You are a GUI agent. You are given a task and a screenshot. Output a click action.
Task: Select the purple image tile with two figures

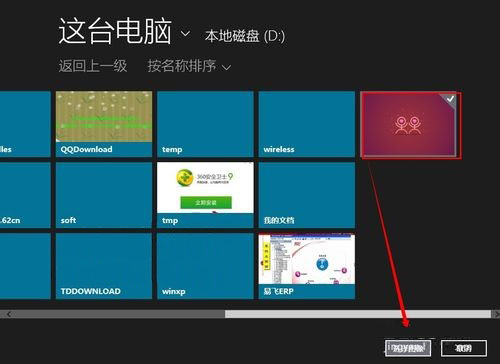[409, 125]
